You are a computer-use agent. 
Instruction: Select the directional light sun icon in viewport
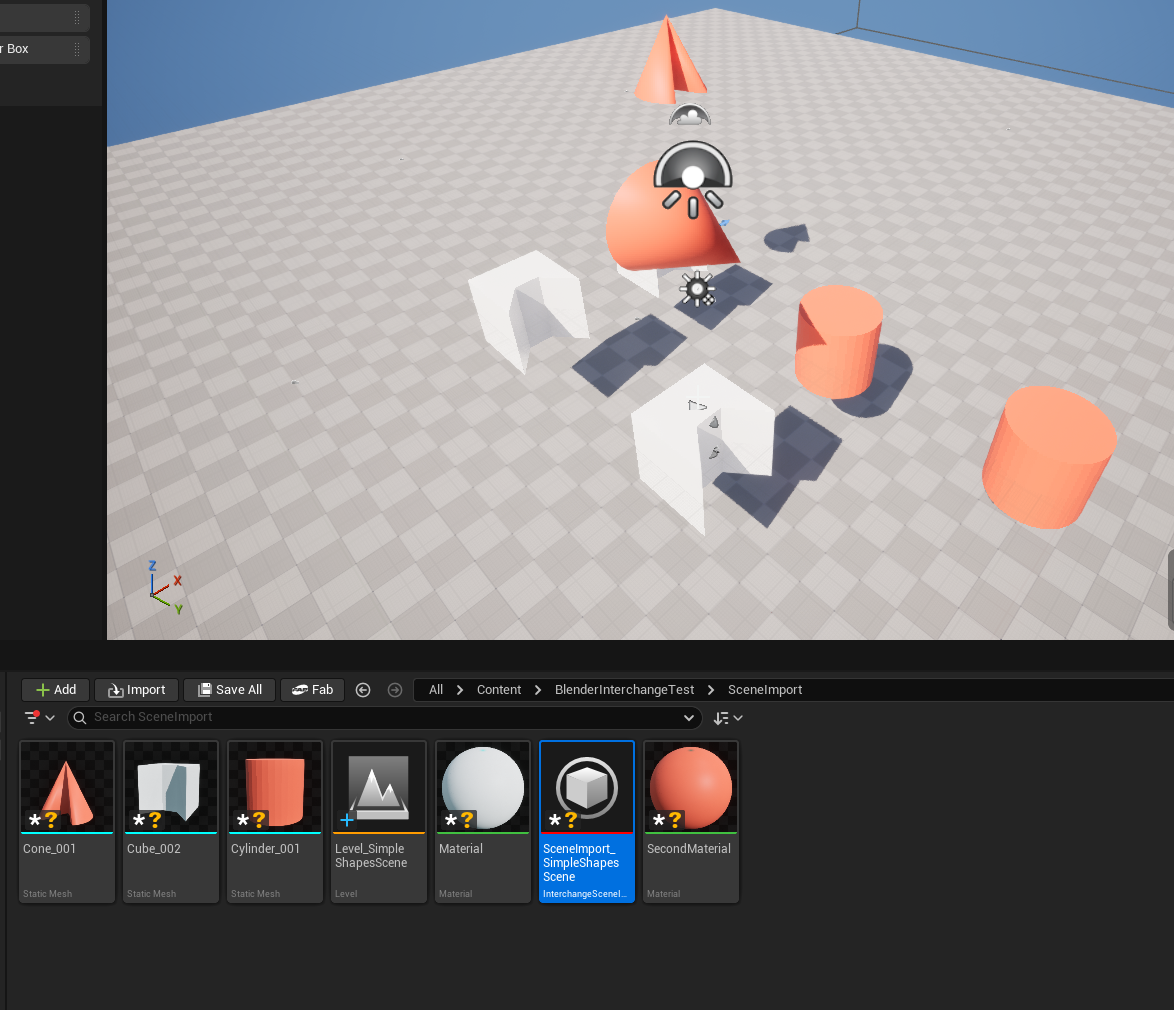point(696,289)
